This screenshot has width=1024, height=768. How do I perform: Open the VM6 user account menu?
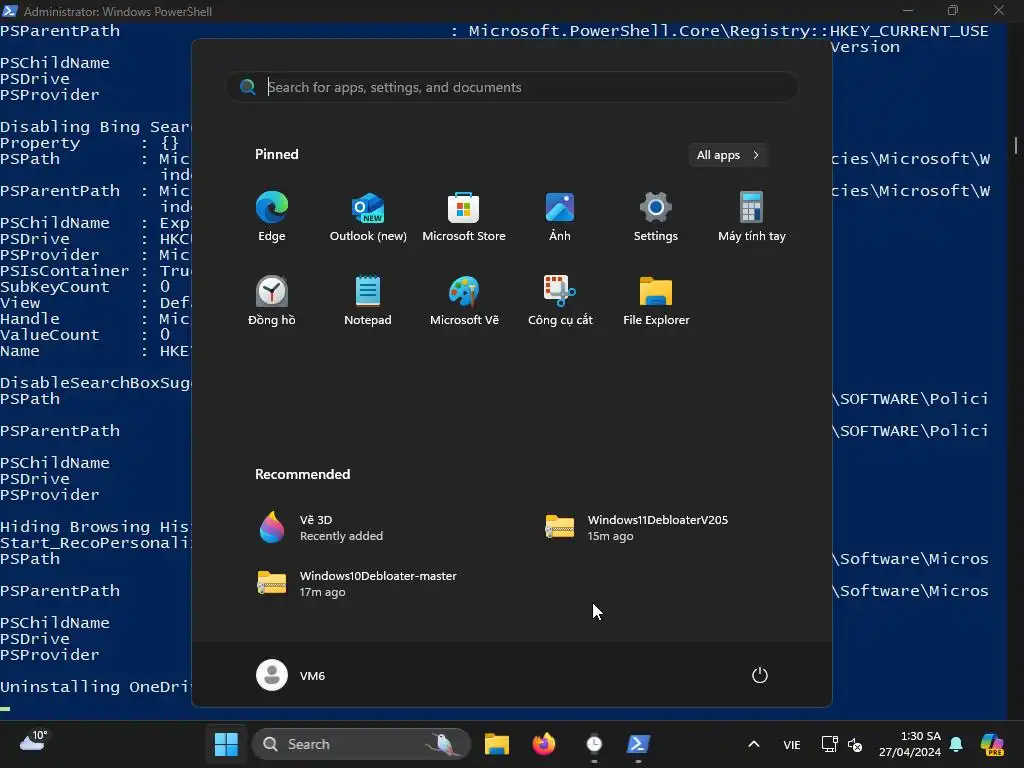click(x=291, y=675)
